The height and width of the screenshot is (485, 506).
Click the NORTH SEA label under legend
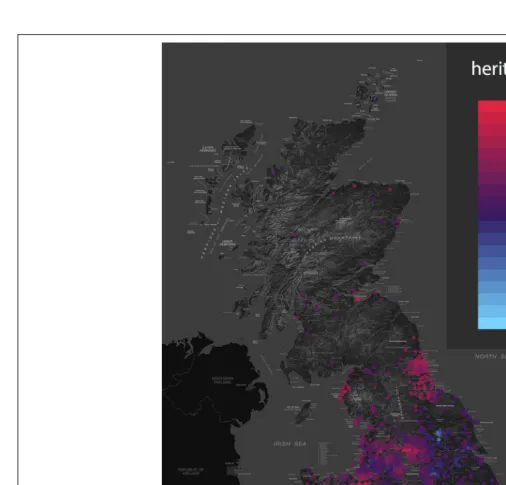490,356
